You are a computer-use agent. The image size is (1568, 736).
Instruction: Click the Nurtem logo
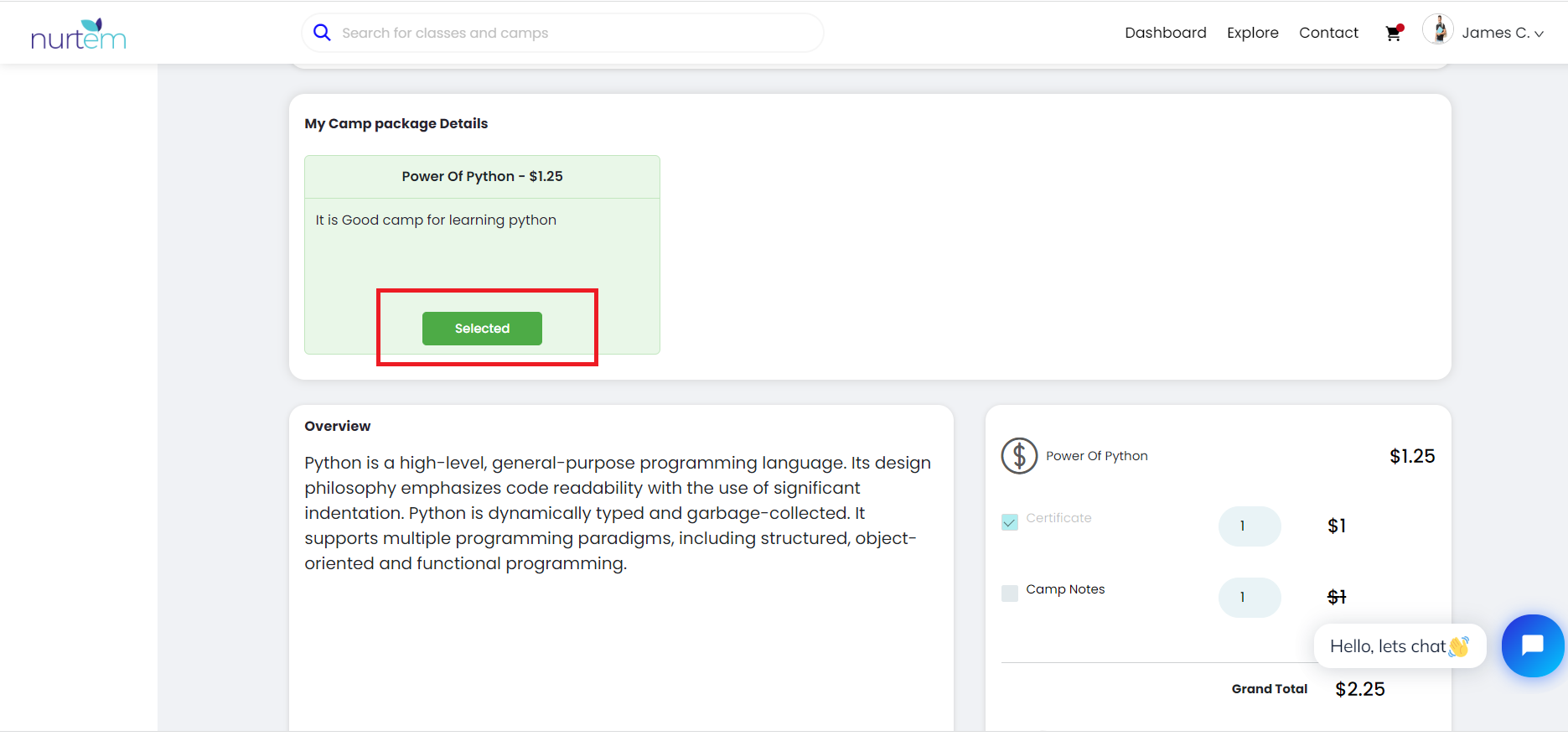(78, 34)
